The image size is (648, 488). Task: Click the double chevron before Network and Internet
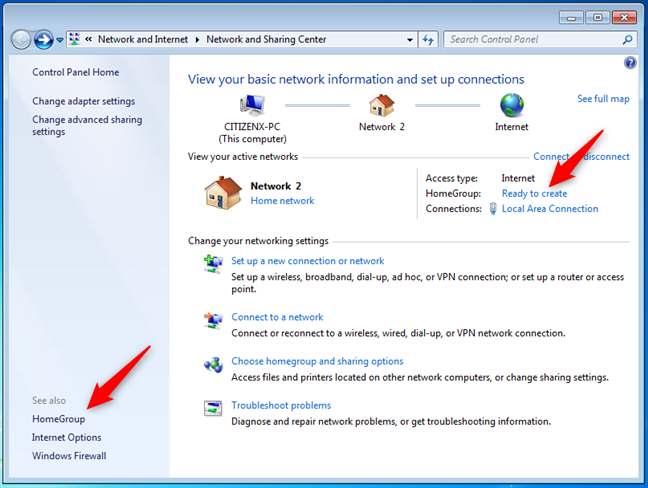(x=88, y=39)
